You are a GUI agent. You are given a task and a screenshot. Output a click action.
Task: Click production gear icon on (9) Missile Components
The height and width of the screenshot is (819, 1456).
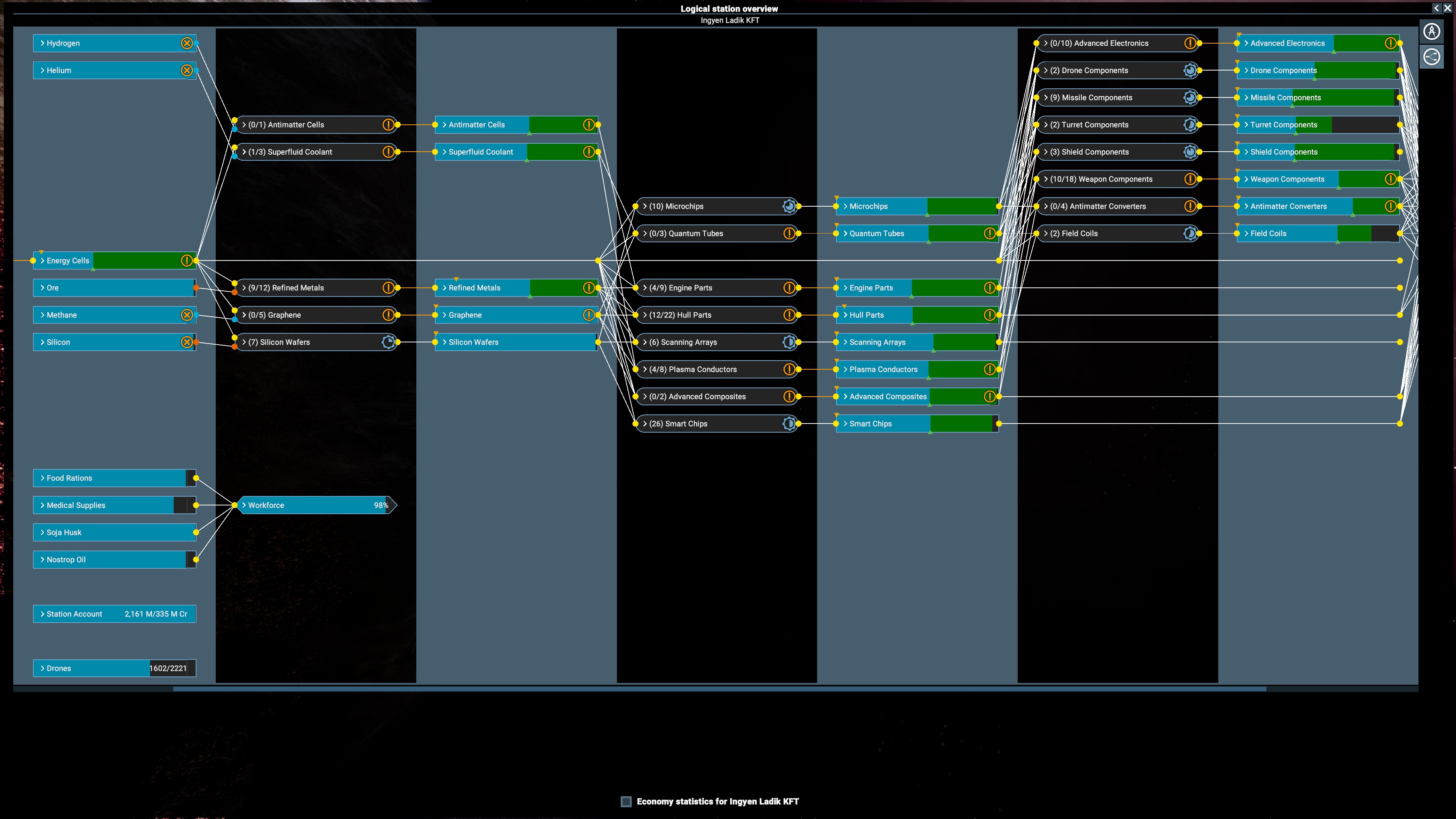(x=1190, y=97)
